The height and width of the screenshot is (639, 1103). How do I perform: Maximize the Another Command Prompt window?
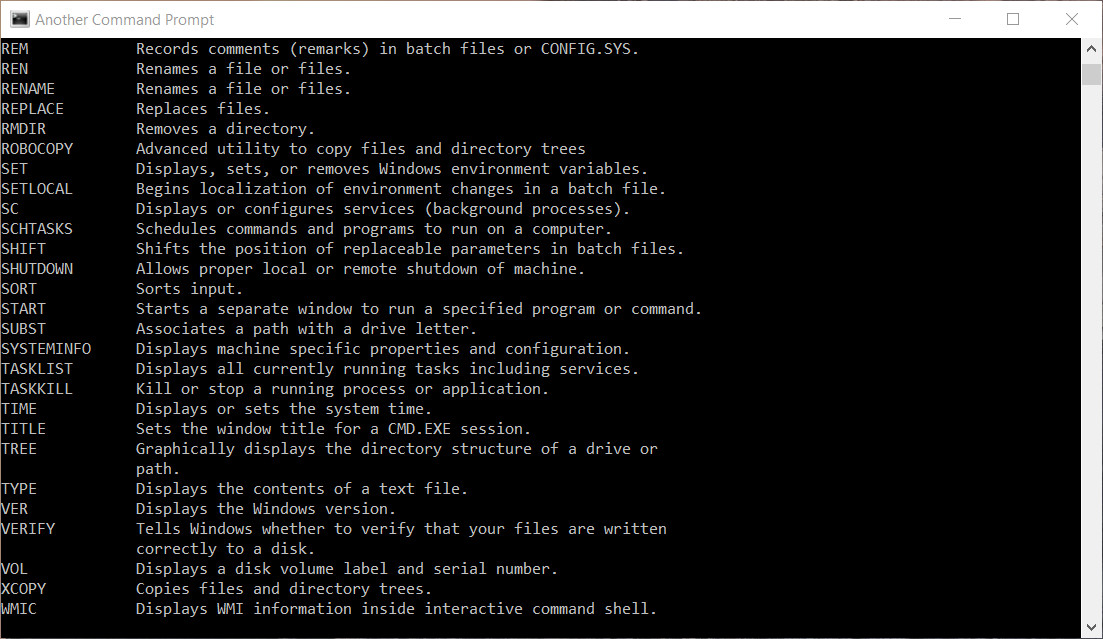pyautogui.click(x=1013, y=19)
